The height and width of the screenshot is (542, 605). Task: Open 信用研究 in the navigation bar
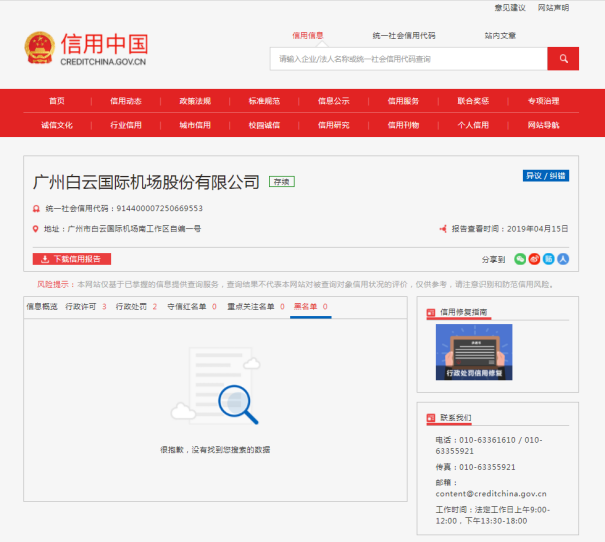coord(334,125)
